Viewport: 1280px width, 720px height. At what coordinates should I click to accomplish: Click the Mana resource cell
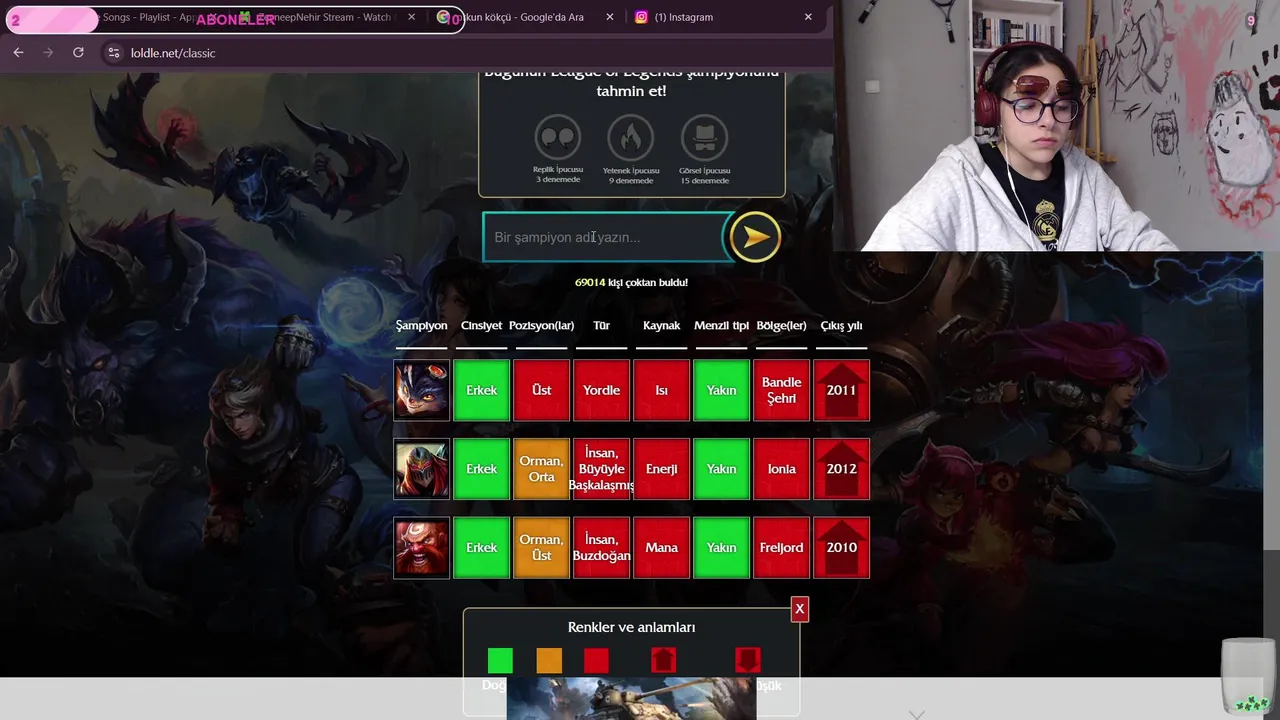click(661, 548)
